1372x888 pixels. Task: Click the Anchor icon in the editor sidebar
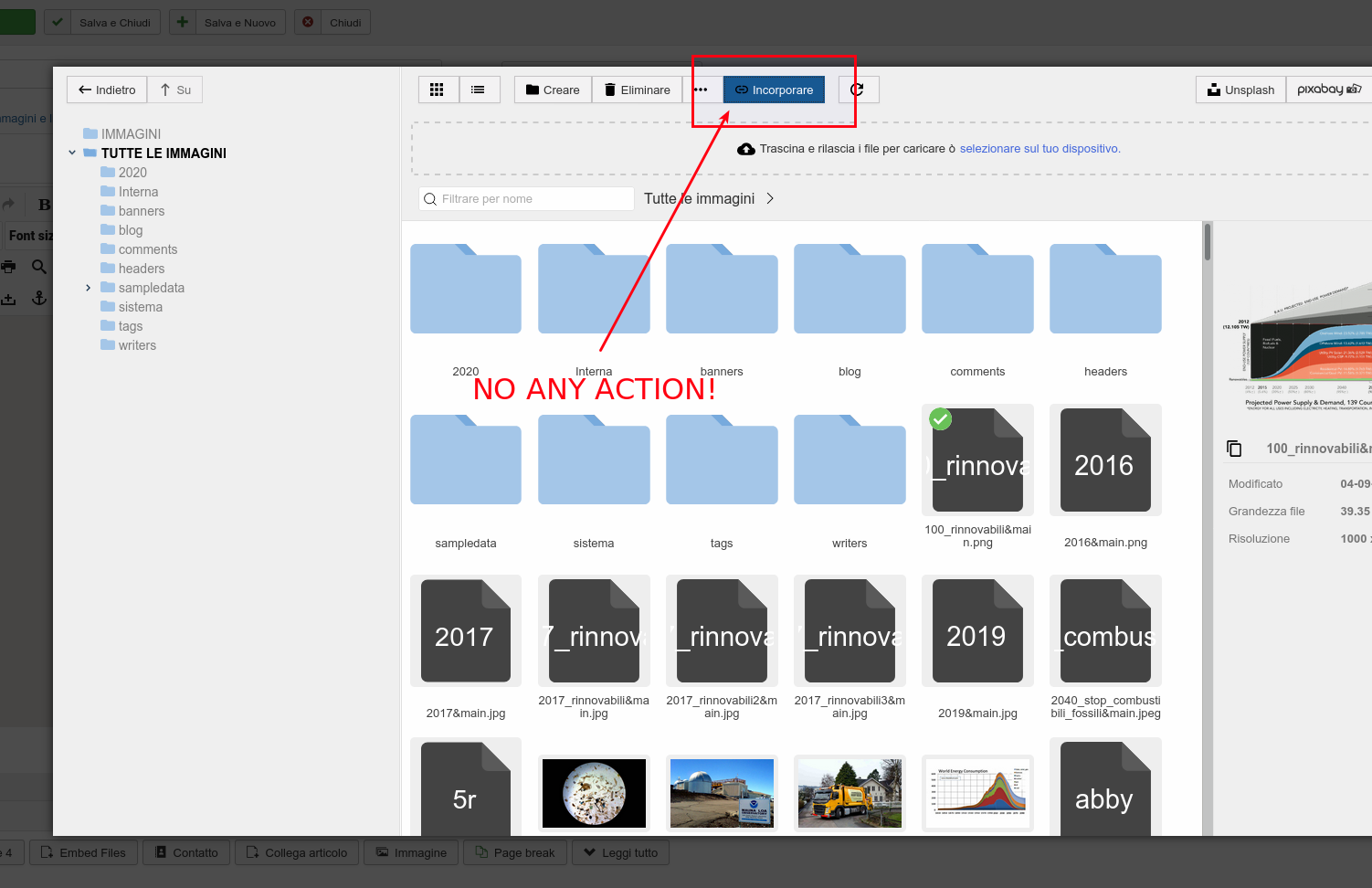(38, 297)
